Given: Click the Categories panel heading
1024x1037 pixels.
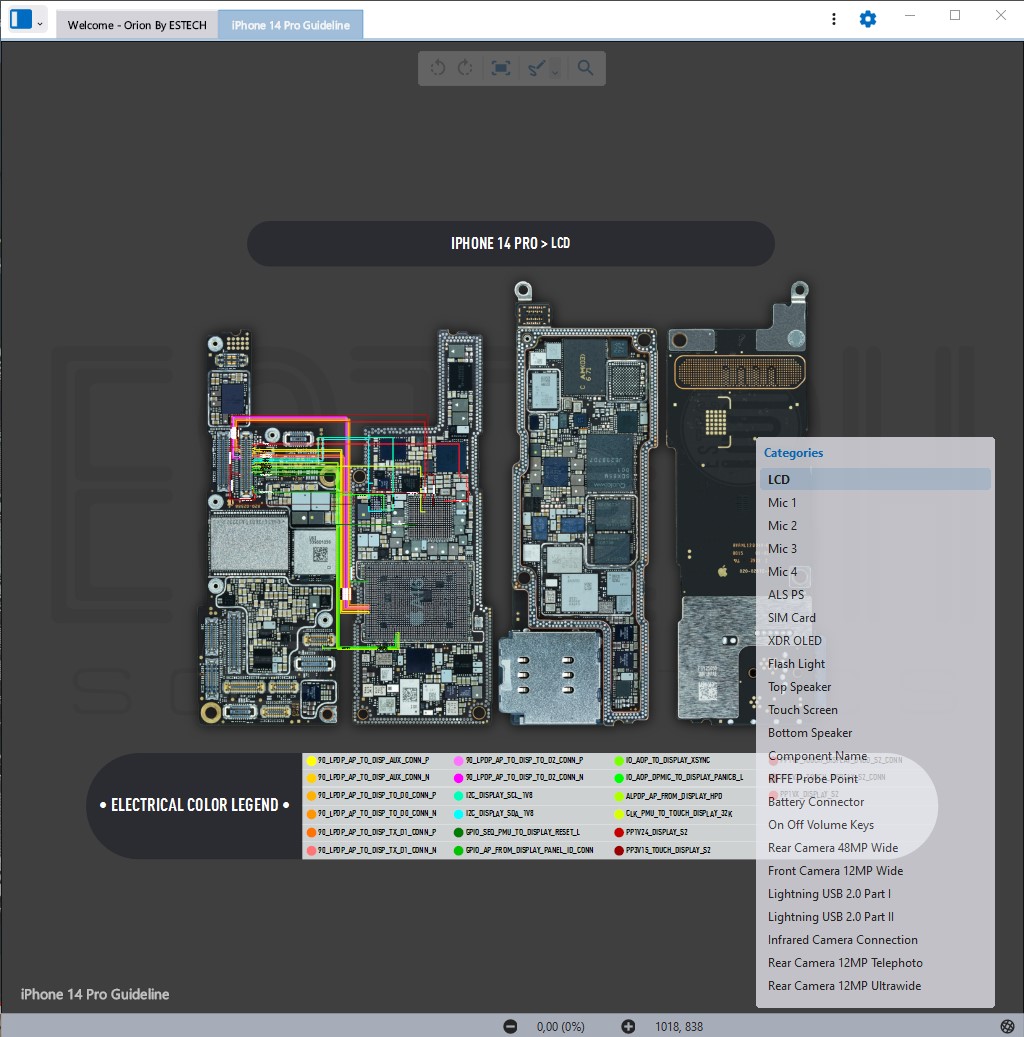Looking at the screenshot, I should [x=793, y=453].
